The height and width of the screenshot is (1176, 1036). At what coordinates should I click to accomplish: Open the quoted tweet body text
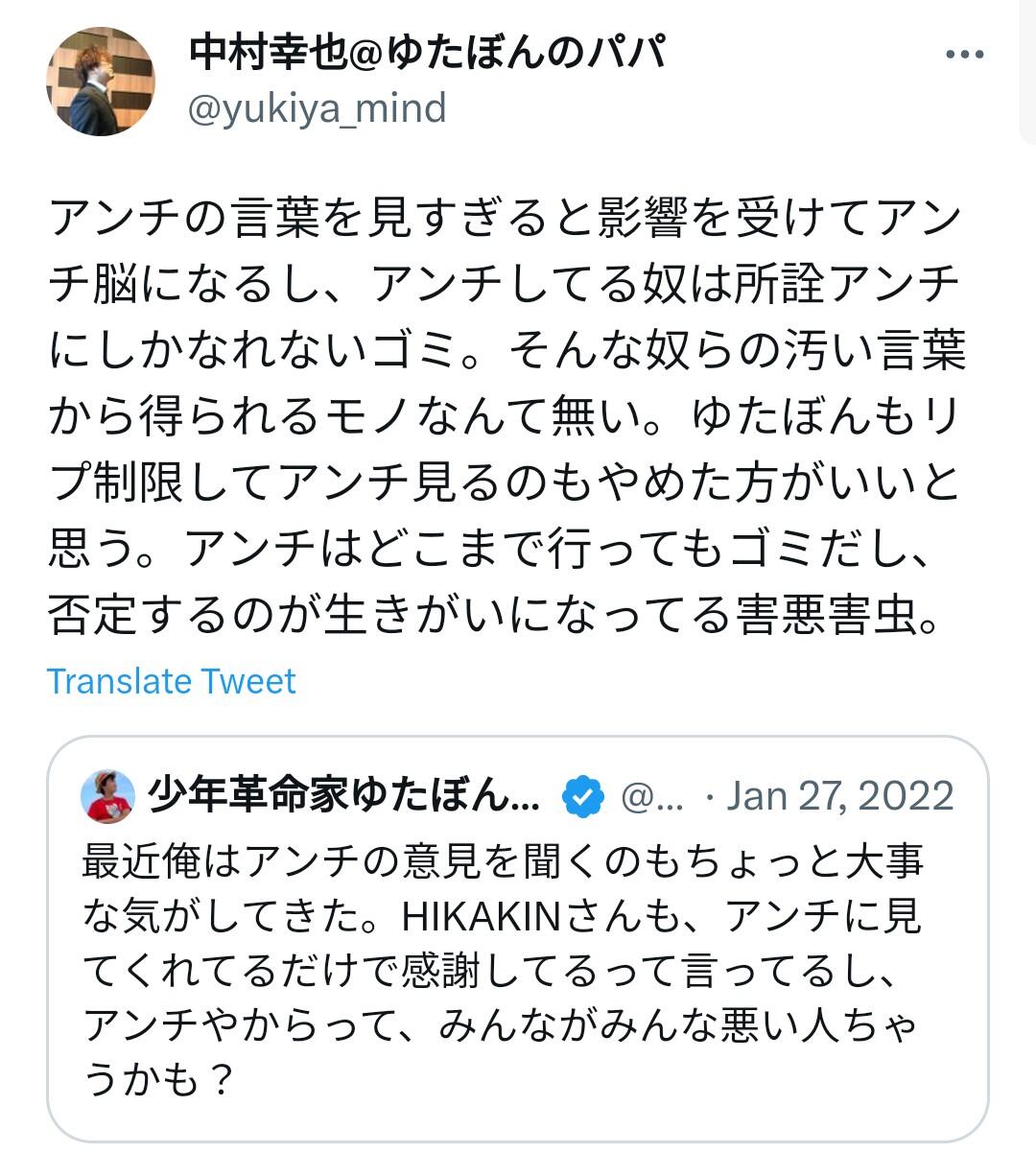[x=503, y=971]
